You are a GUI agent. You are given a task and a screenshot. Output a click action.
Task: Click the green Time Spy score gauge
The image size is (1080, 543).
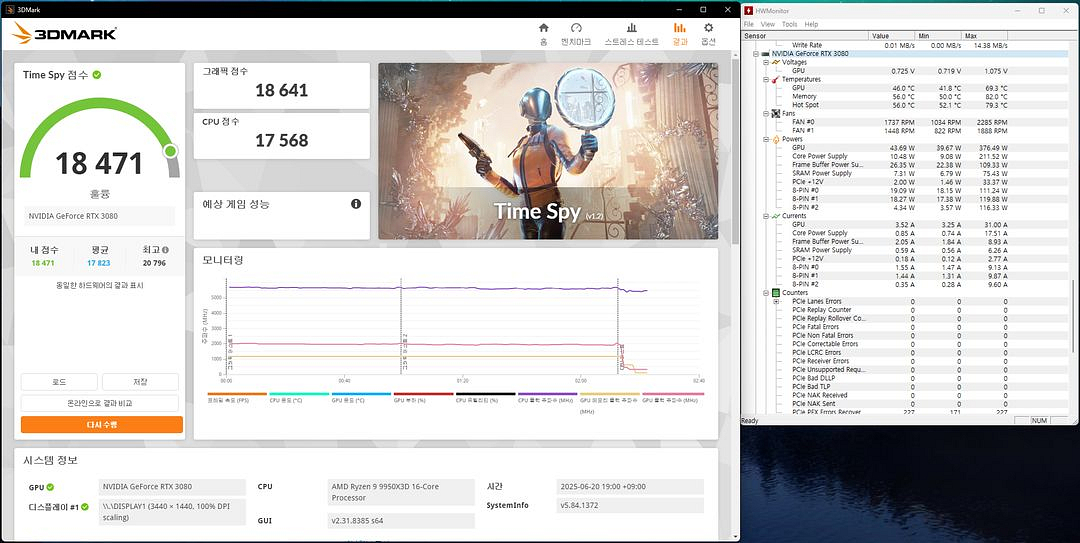pyautogui.click(x=100, y=138)
